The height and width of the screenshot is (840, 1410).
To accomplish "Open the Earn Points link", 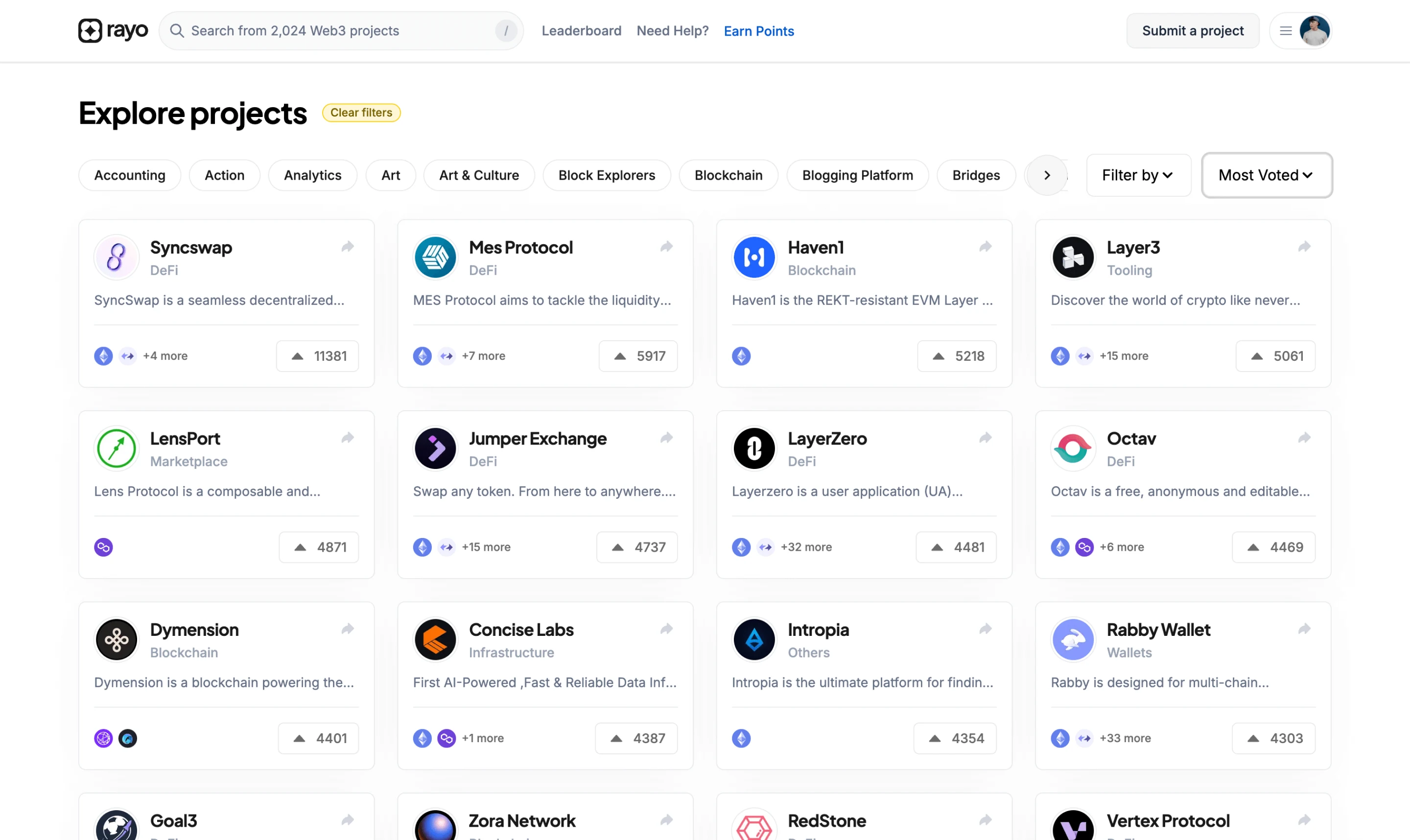I will pyautogui.click(x=758, y=30).
